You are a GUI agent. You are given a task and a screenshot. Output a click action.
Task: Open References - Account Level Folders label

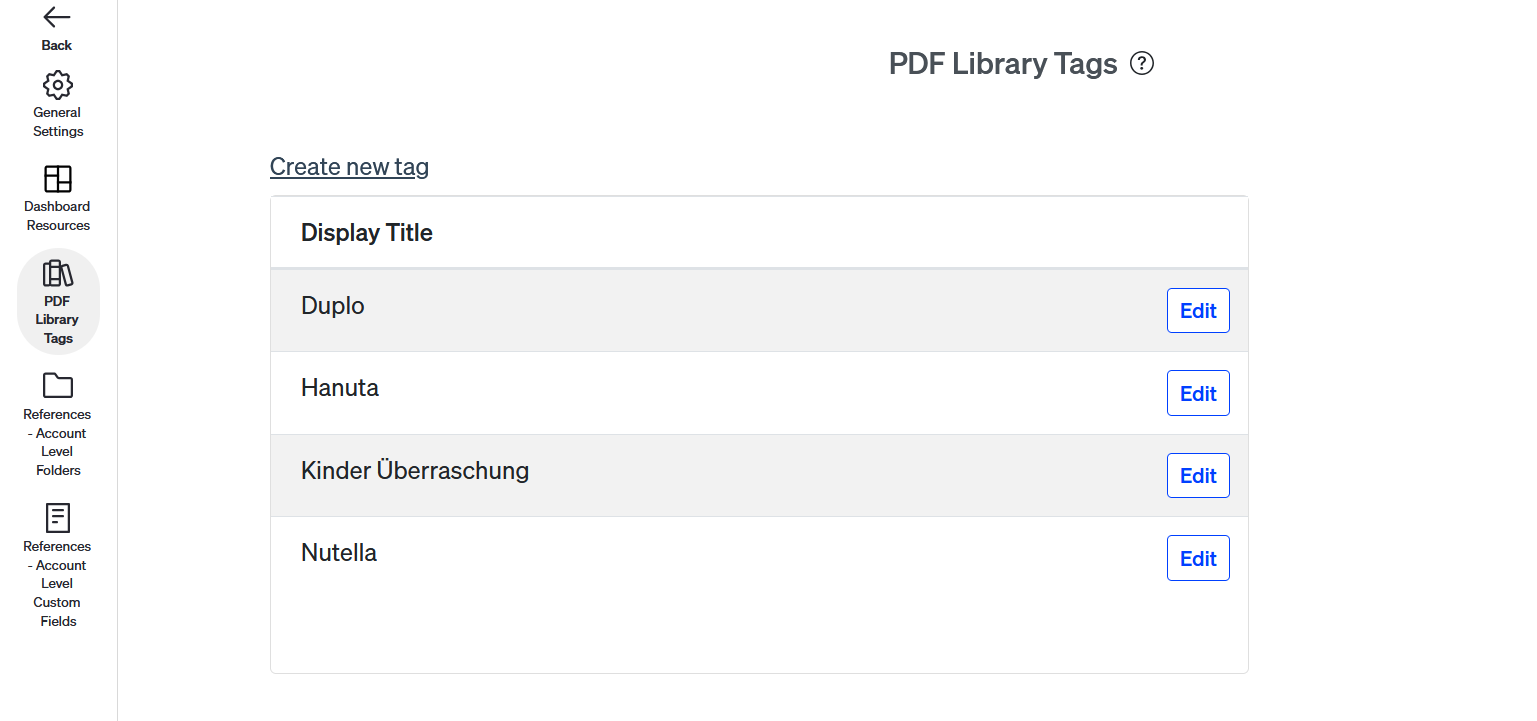[x=57, y=442]
